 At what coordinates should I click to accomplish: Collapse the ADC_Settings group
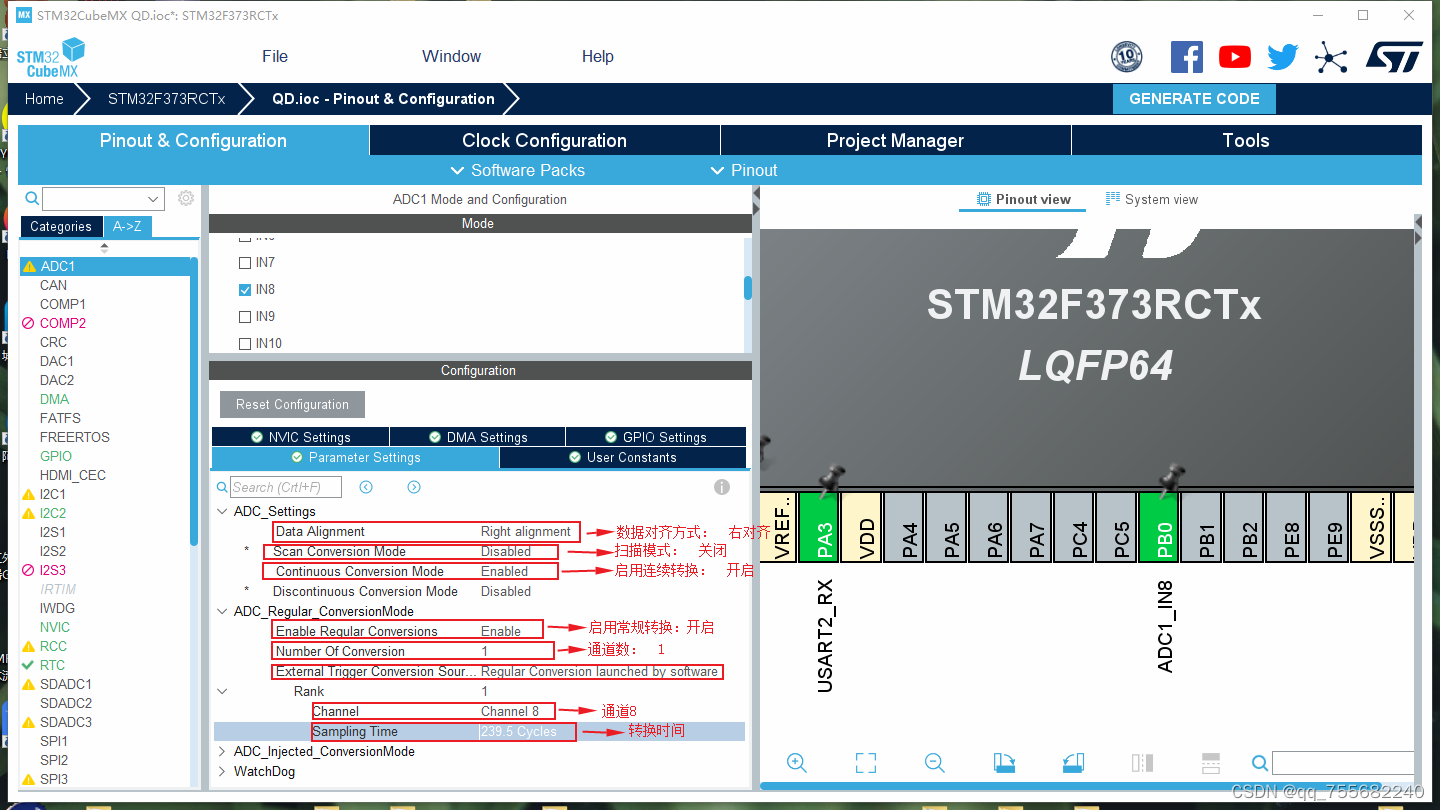point(222,511)
